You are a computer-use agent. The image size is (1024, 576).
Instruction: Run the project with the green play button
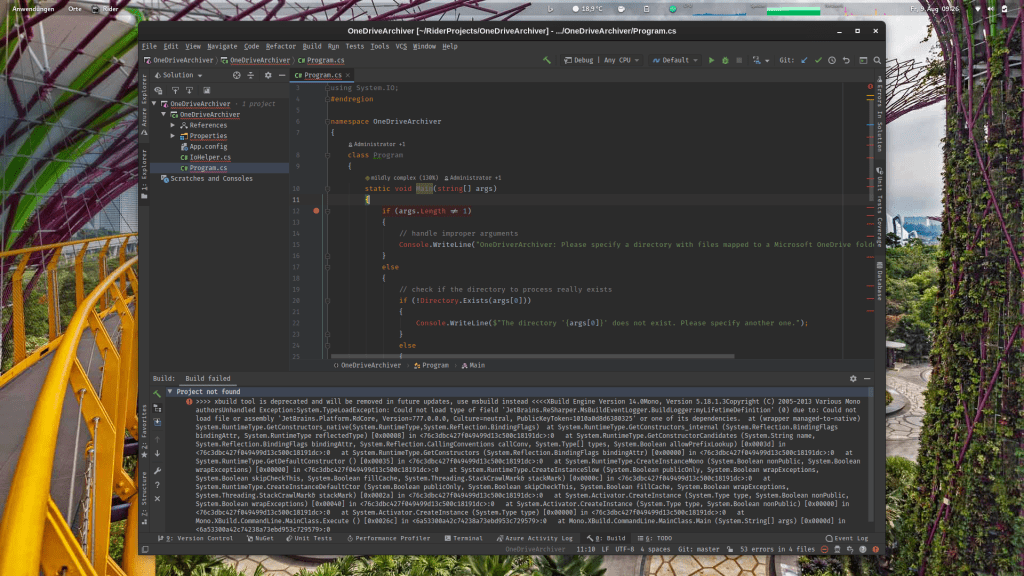pos(712,60)
